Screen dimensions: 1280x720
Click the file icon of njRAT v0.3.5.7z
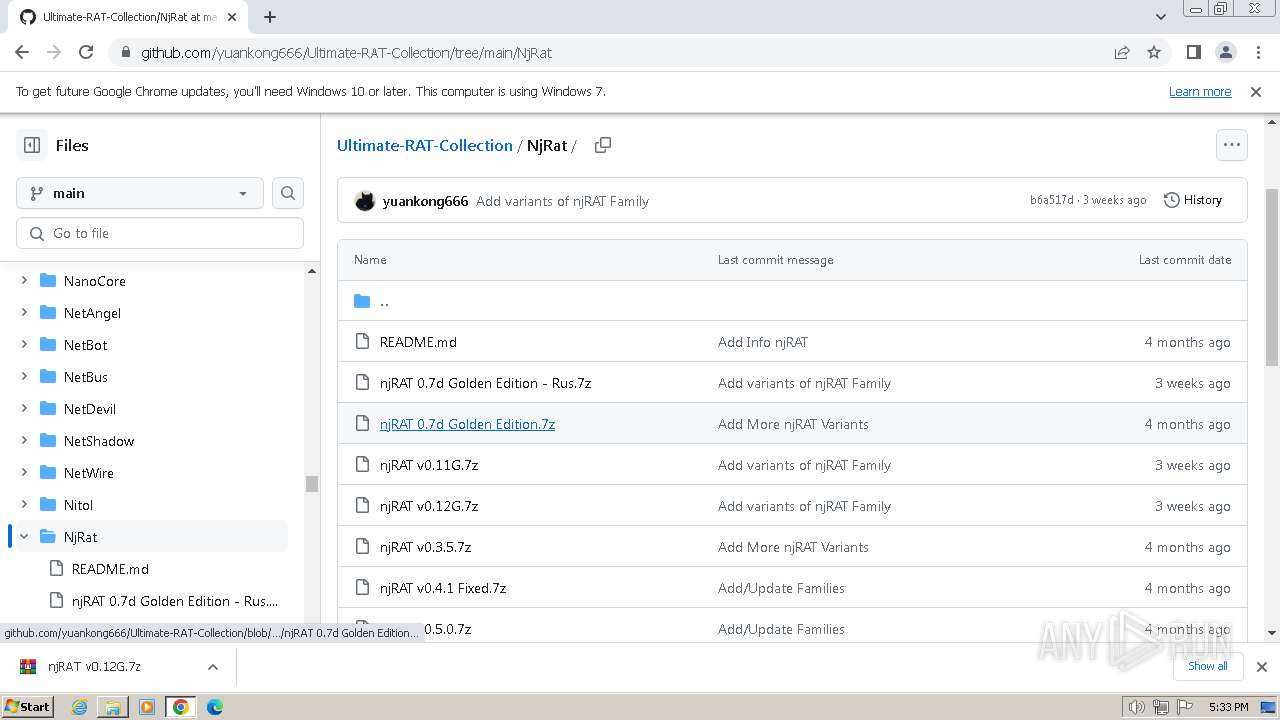pos(363,547)
